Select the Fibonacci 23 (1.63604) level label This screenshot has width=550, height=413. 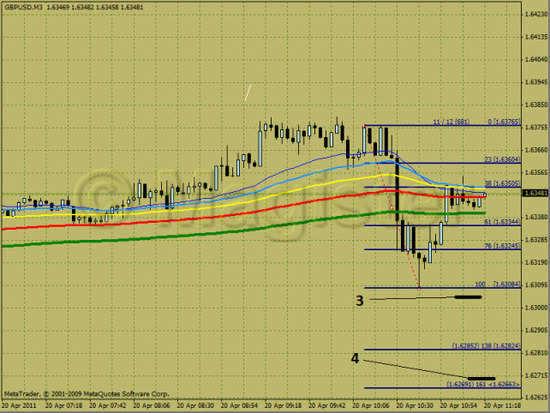coord(503,159)
